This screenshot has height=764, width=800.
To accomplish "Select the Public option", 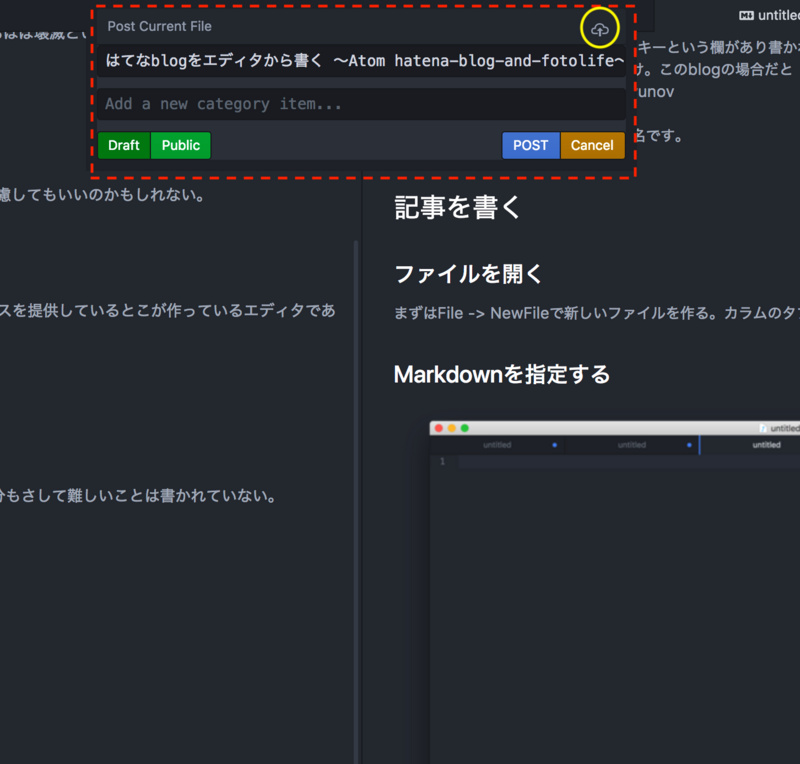I will (181, 145).
